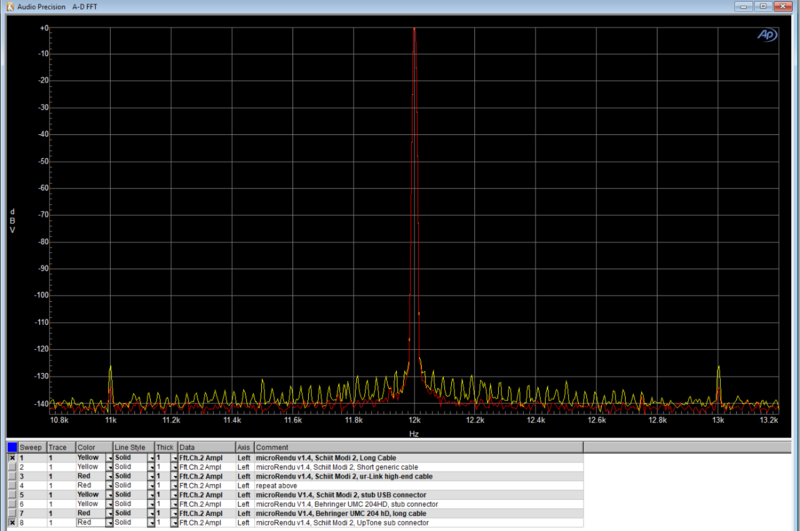Open Color dropdown for sweep 8
This screenshot has width=800, height=531.
(109, 522)
